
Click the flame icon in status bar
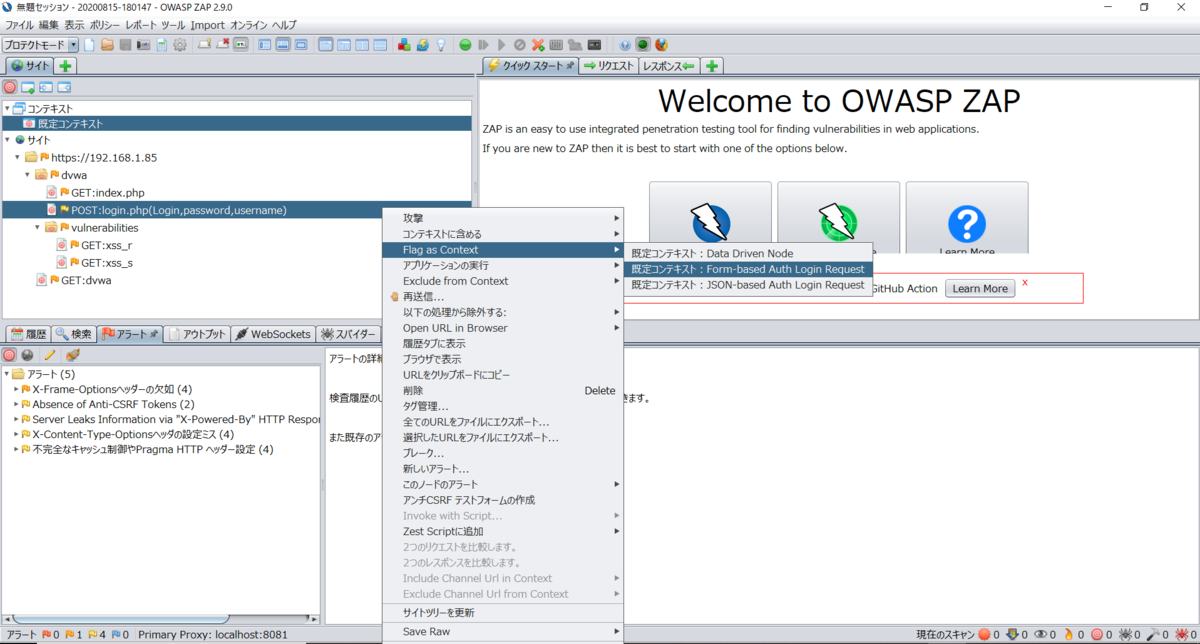pyautogui.click(x=1068, y=635)
